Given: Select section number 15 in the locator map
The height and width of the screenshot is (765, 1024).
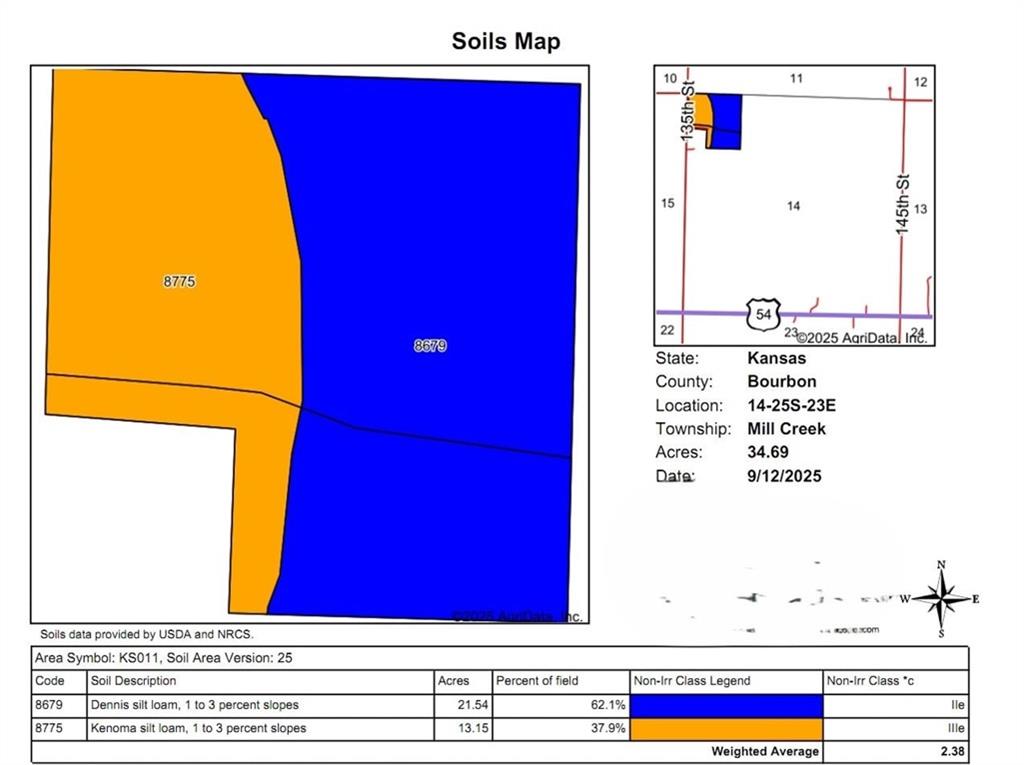Looking at the screenshot, I should (668, 203).
